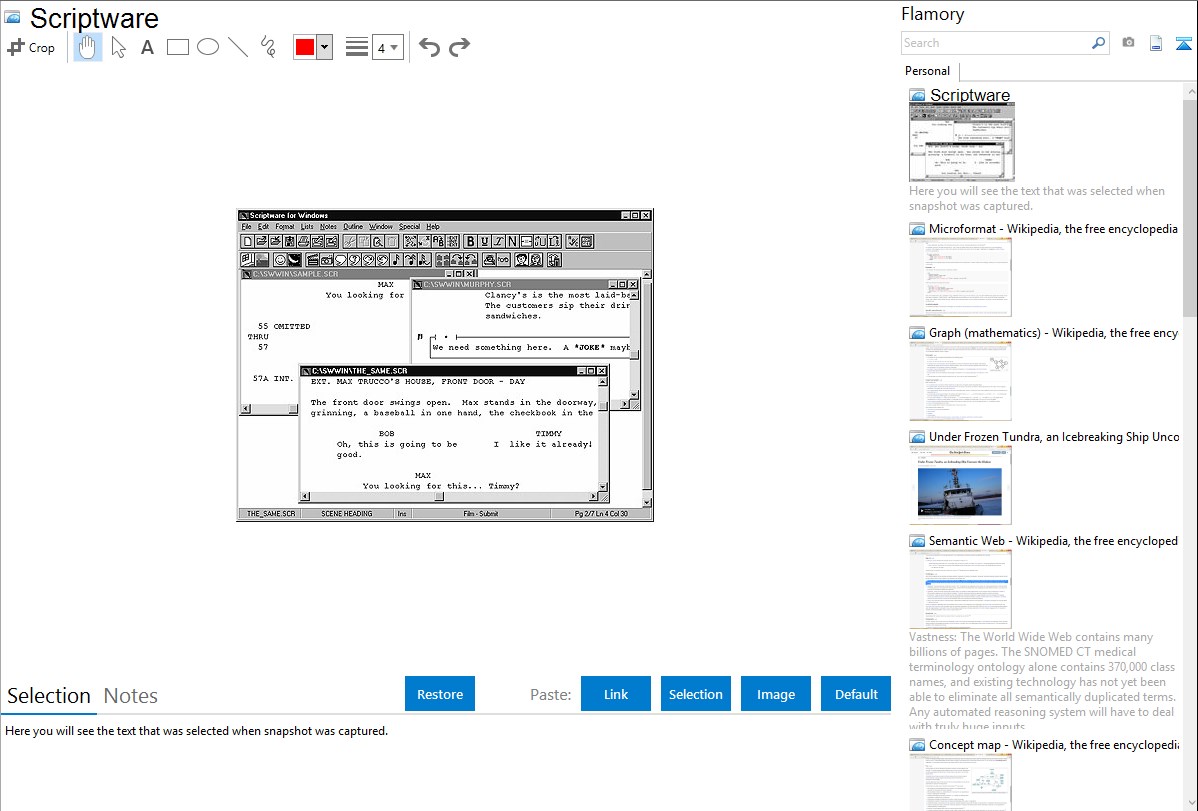Select the Scriptware title in snapshot list

pos(970,96)
